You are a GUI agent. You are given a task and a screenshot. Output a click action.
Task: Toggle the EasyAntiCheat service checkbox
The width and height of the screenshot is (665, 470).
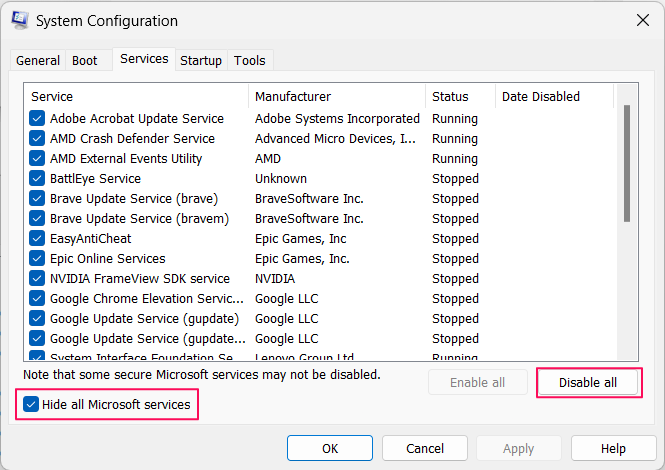[x=37, y=239]
